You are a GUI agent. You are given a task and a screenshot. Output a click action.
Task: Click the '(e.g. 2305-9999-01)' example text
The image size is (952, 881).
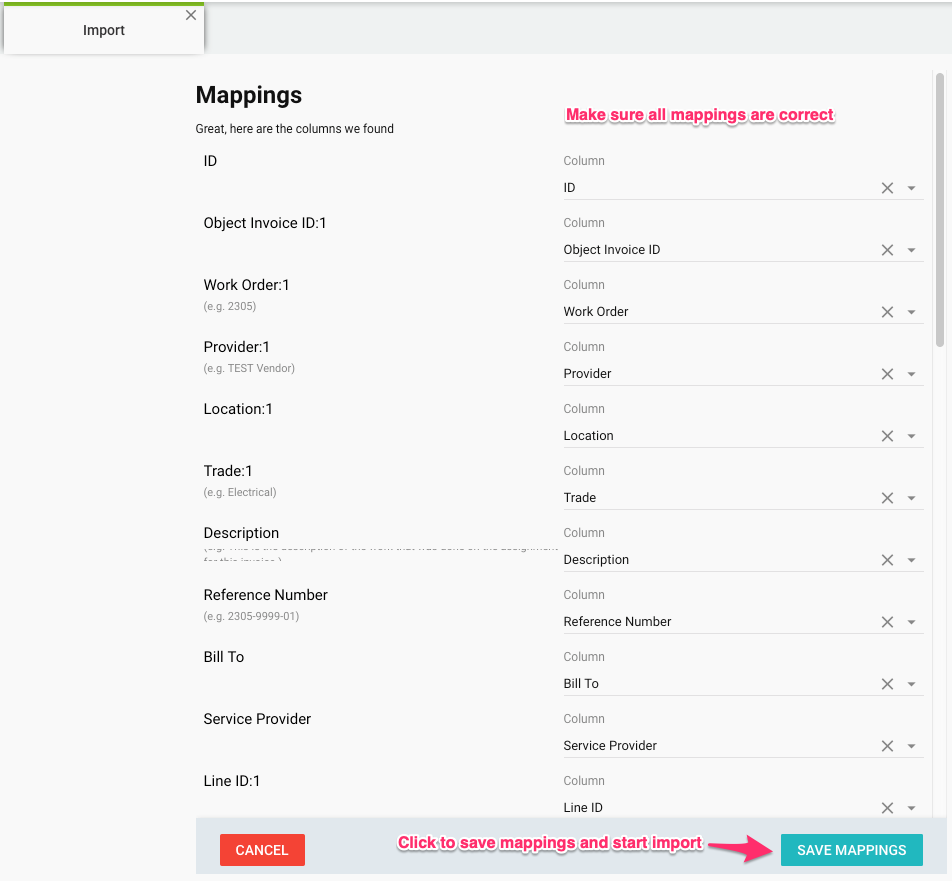point(251,616)
